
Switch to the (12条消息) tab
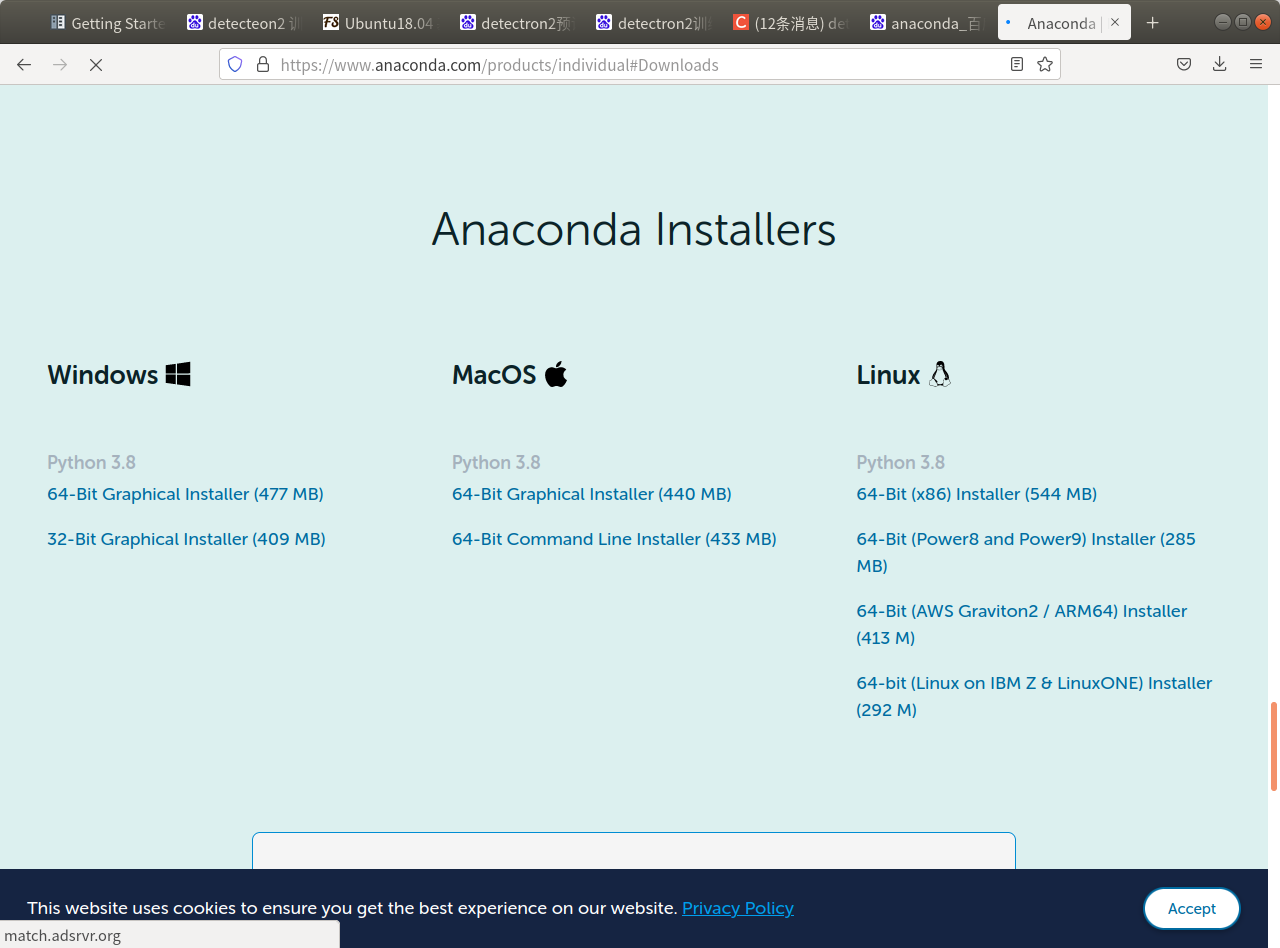pos(791,22)
